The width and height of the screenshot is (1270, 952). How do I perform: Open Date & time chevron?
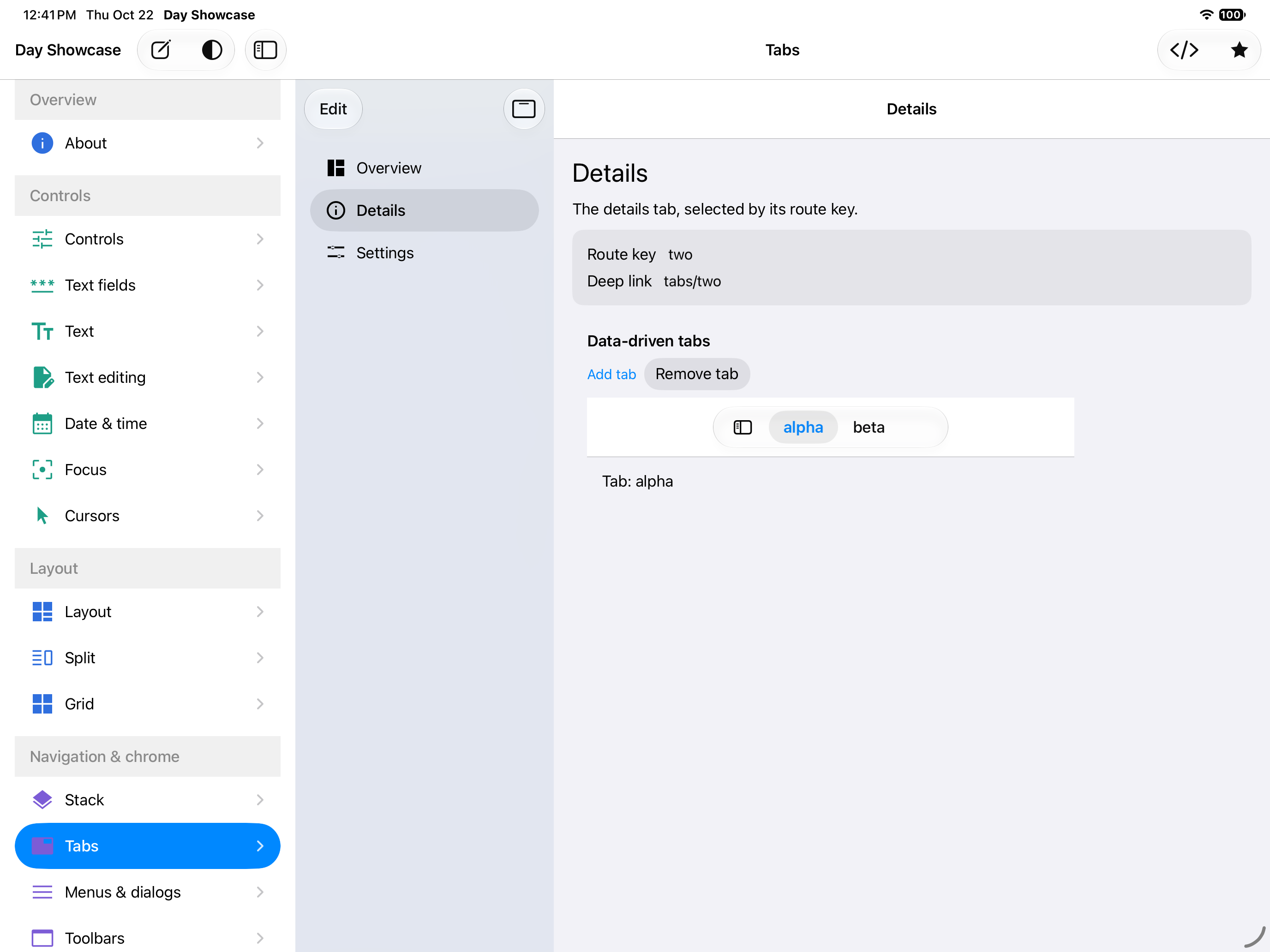[260, 423]
